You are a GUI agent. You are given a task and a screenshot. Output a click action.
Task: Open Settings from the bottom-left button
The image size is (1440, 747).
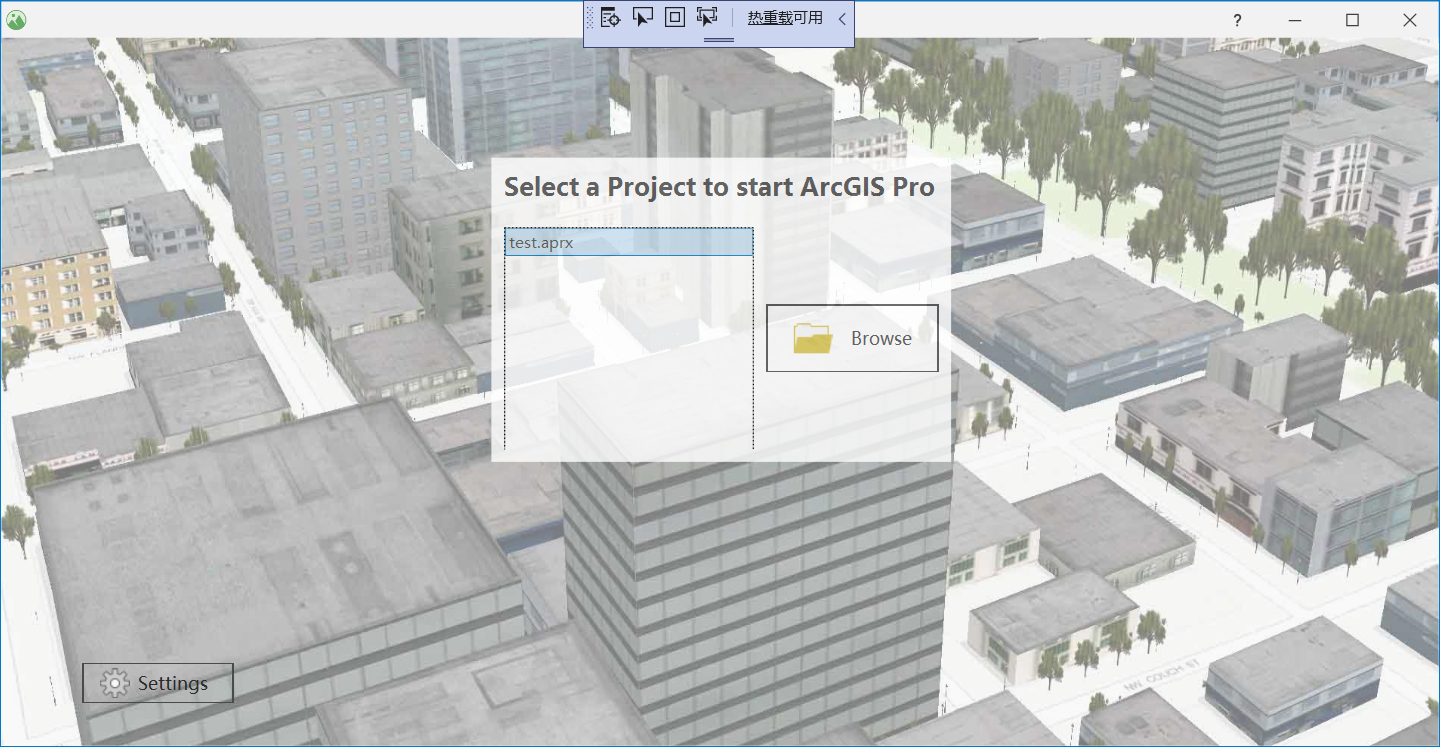157,682
